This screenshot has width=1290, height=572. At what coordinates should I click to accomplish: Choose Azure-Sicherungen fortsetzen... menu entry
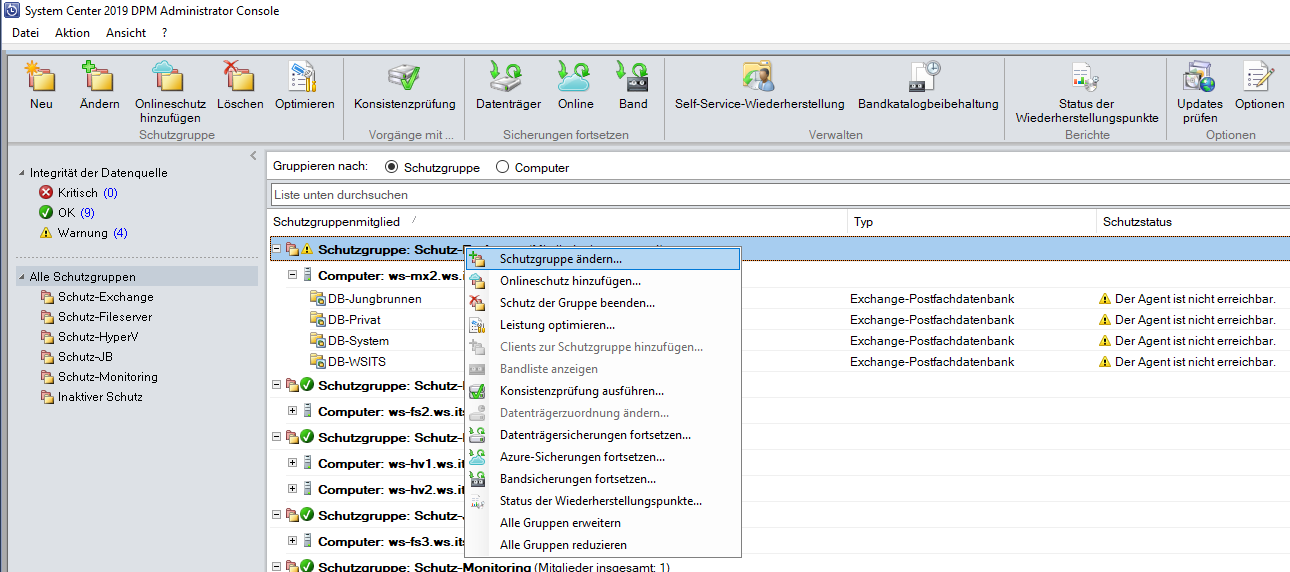(x=603, y=457)
